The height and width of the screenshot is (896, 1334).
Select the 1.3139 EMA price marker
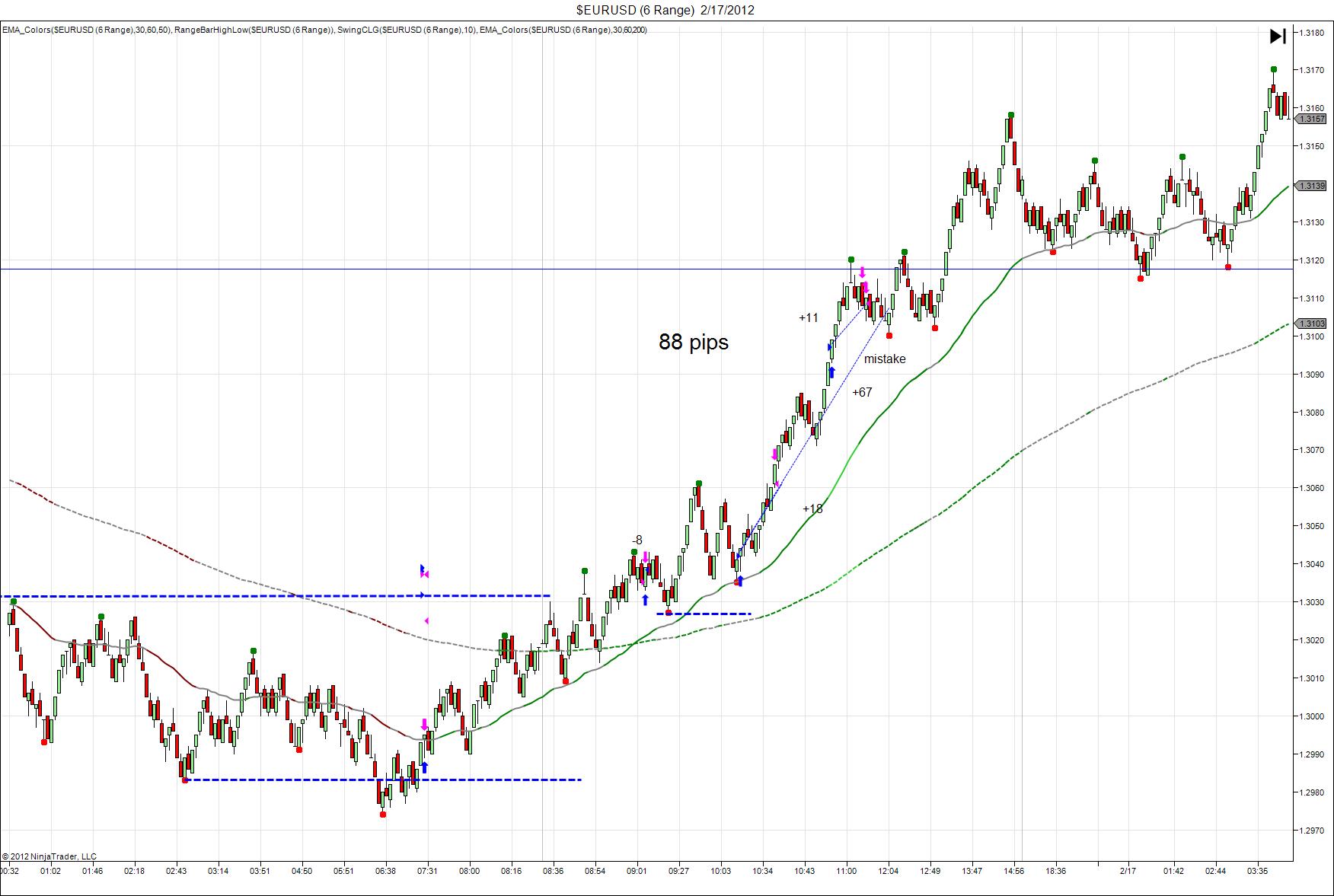(x=1312, y=186)
